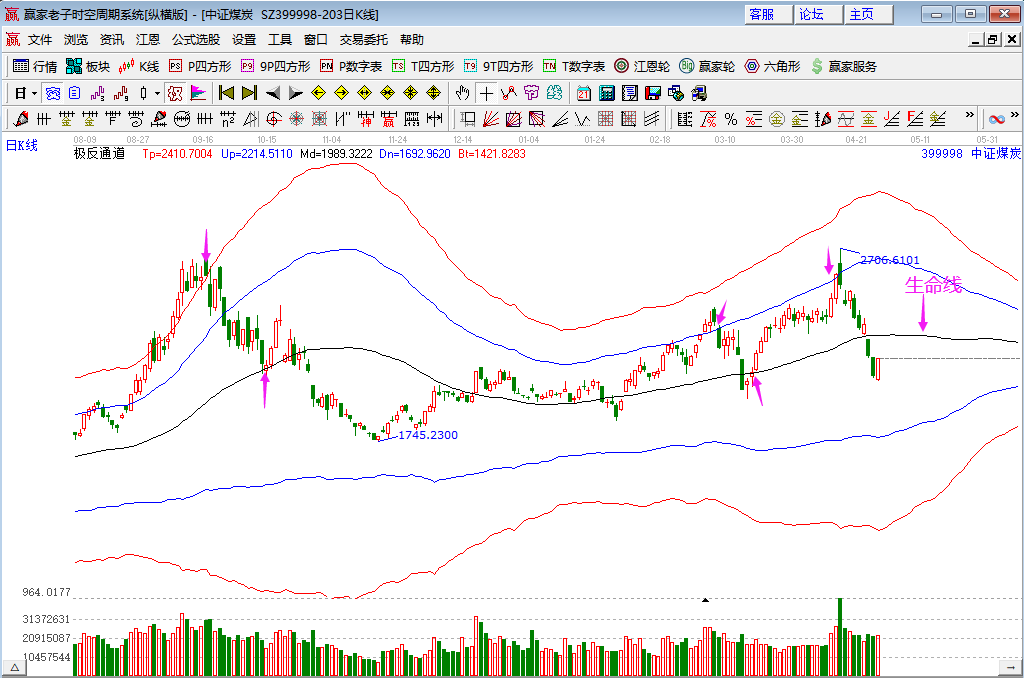Toggle the magenta flag icon
Image resolution: width=1024 pixels, height=678 pixels.
point(198,93)
